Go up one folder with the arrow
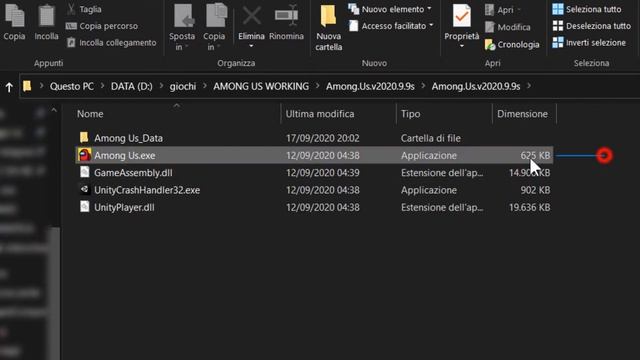Viewport: 640px width, 360px height. point(9,87)
